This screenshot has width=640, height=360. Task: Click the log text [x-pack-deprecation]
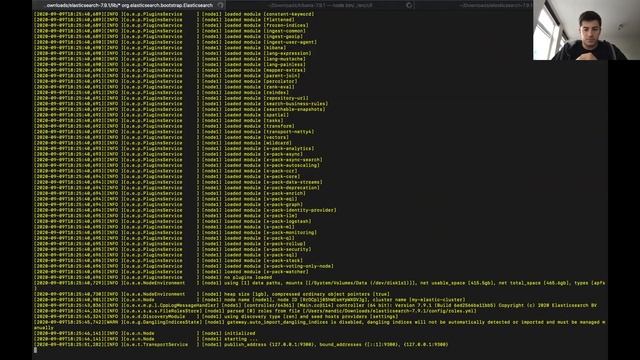click(x=292, y=188)
